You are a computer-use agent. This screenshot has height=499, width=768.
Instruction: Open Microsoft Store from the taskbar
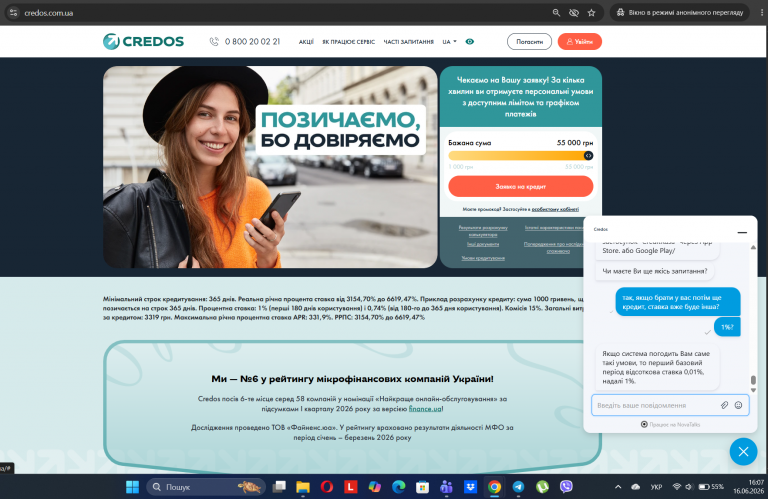pos(422,487)
